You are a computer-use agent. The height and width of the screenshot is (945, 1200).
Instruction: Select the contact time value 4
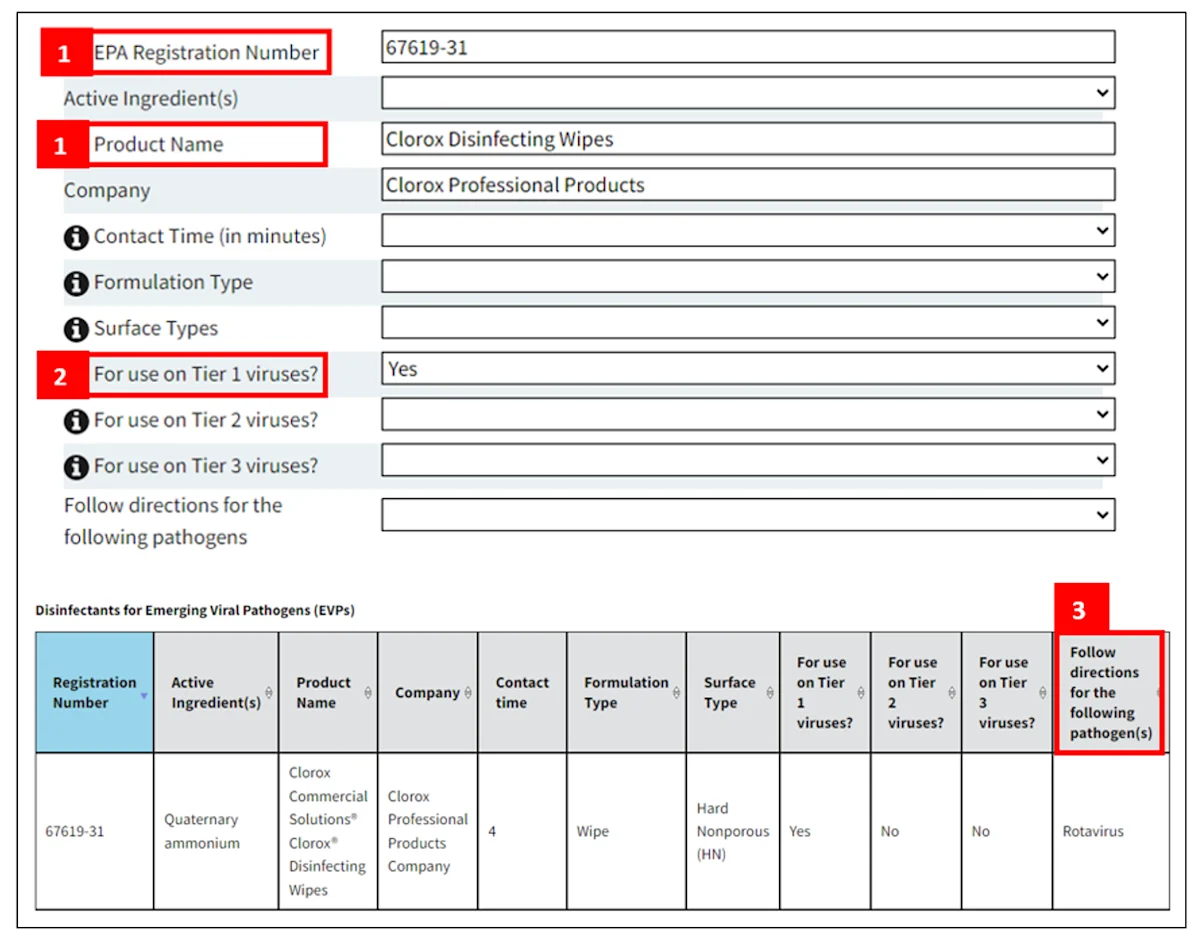522,831
